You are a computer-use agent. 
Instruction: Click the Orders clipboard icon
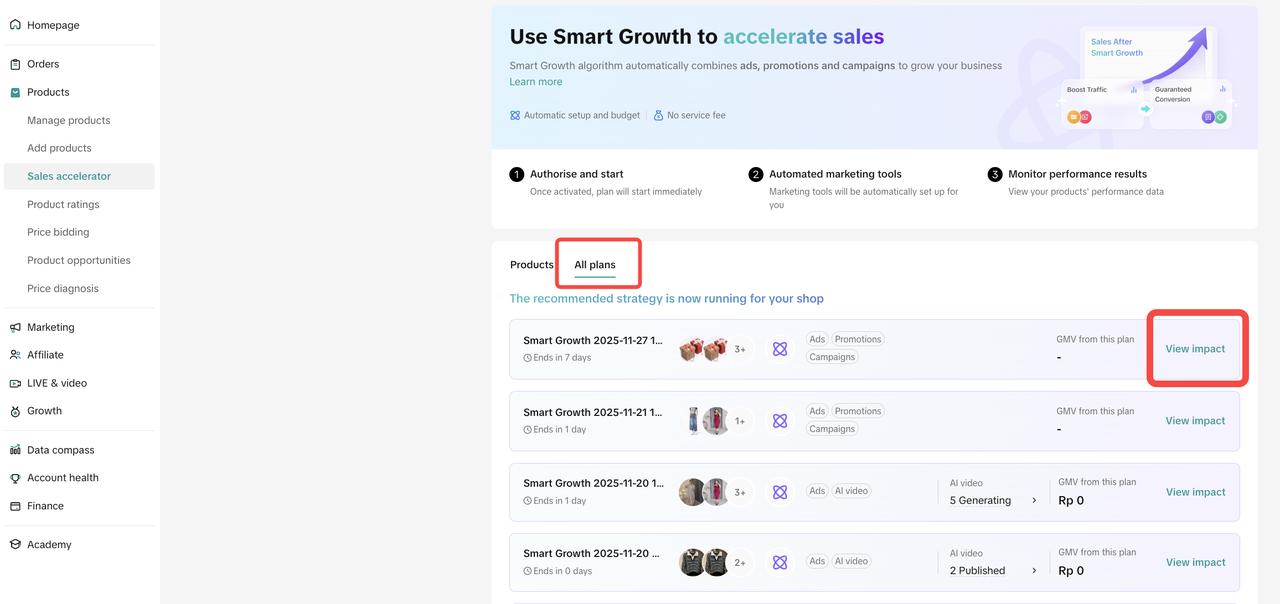(x=15, y=64)
